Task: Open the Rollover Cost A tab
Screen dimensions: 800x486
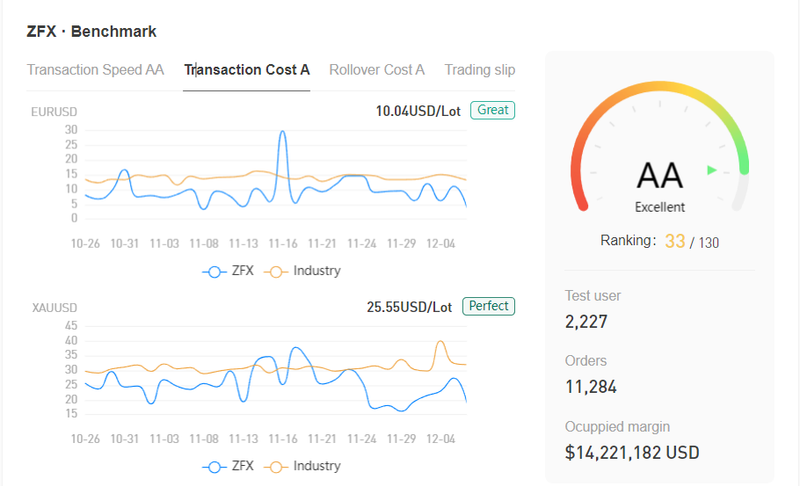Action: click(x=377, y=70)
